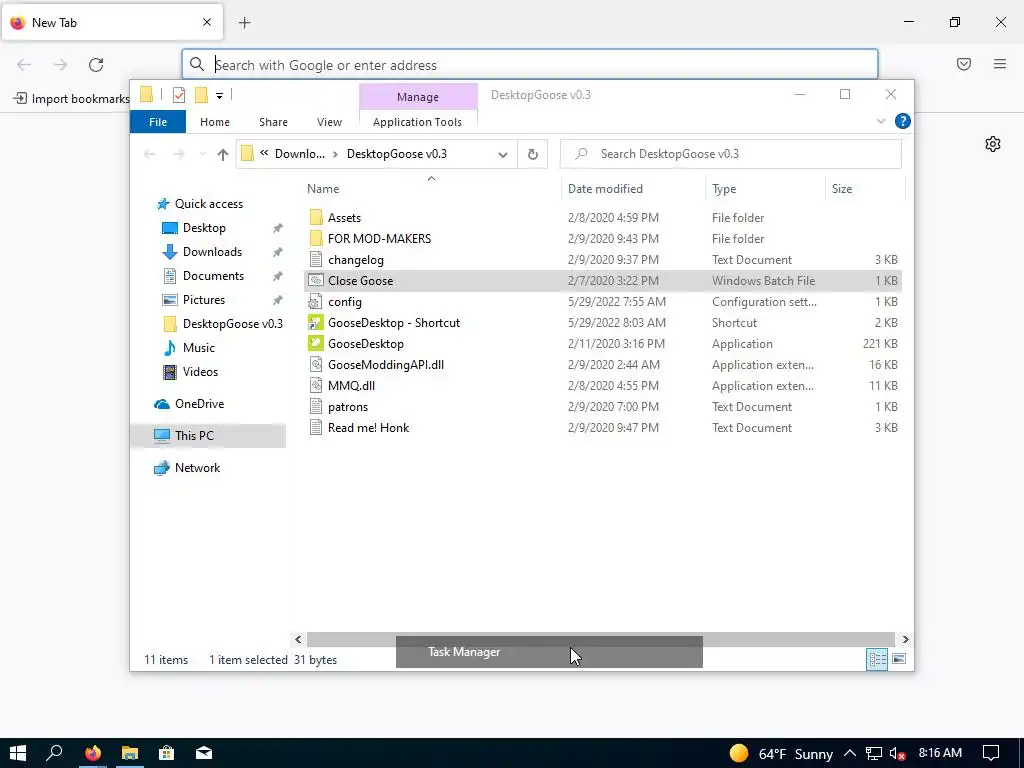
Task: Switch to the Share ribbon tab
Action: click(273, 122)
